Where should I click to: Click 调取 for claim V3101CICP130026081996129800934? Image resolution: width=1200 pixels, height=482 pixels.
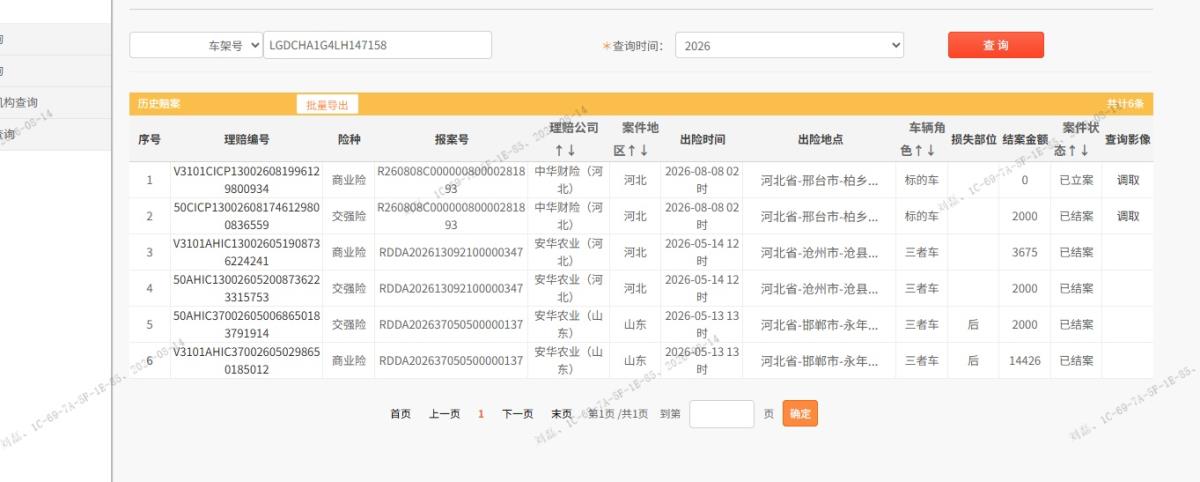click(1128, 180)
